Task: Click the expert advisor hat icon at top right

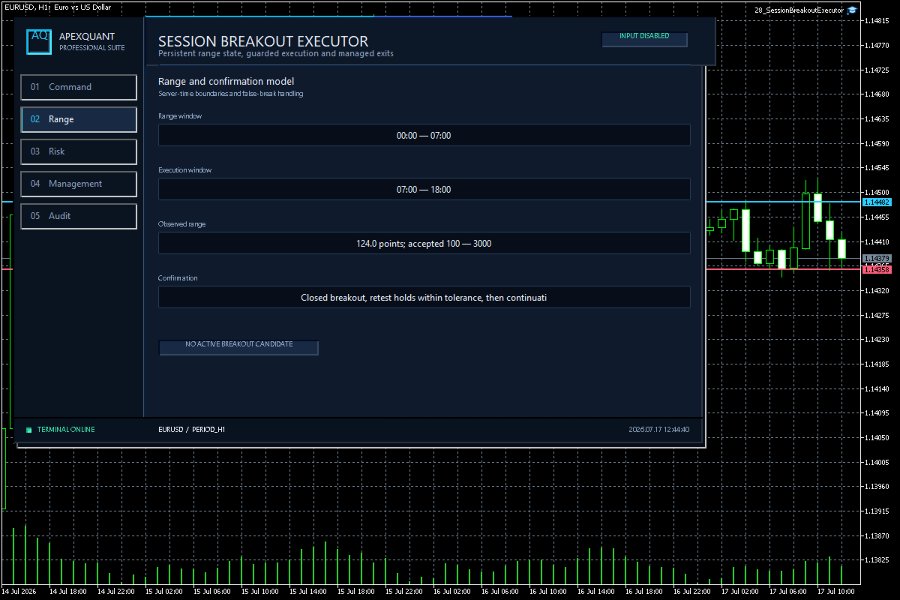Action: click(852, 10)
